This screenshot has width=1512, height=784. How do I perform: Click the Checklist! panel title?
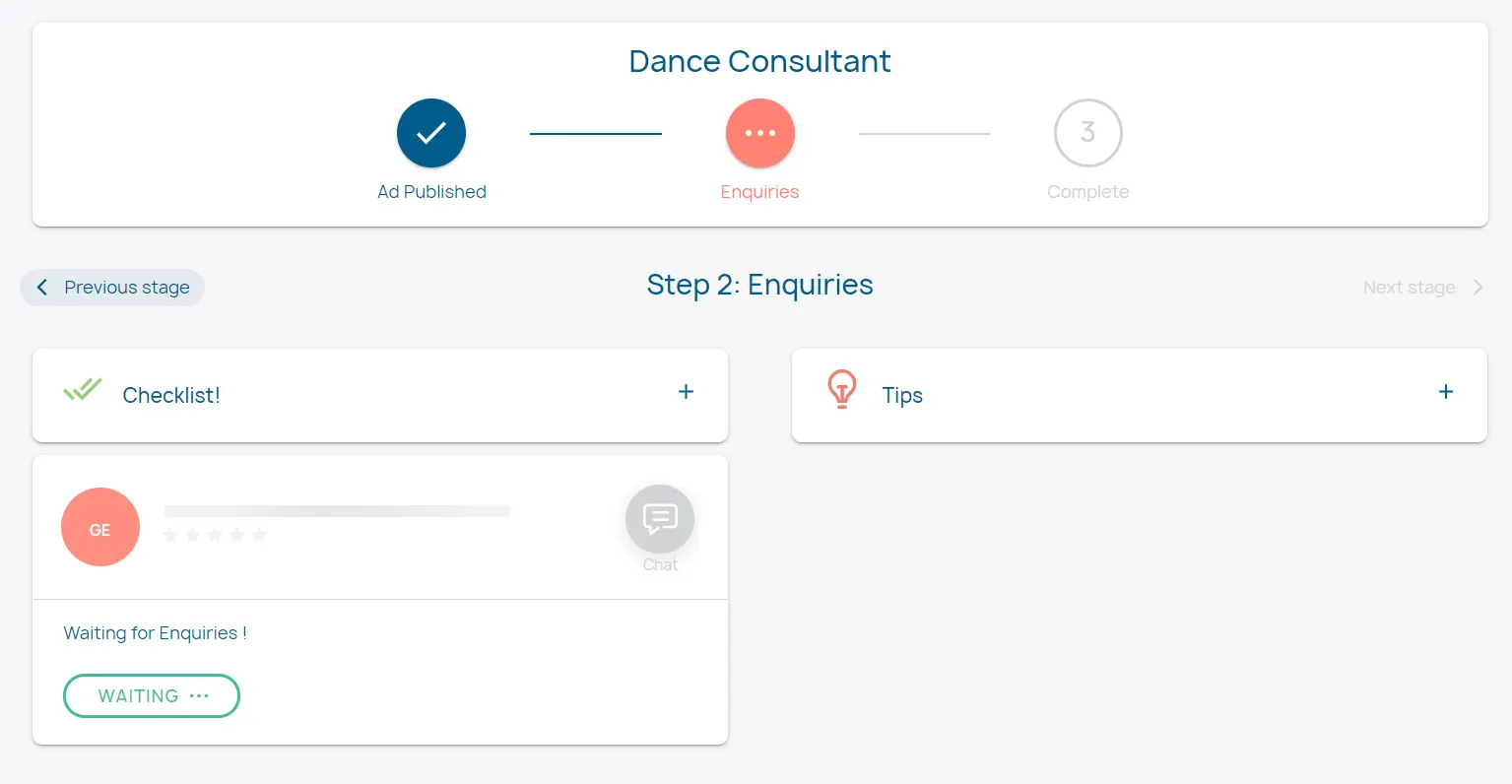click(x=171, y=395)
